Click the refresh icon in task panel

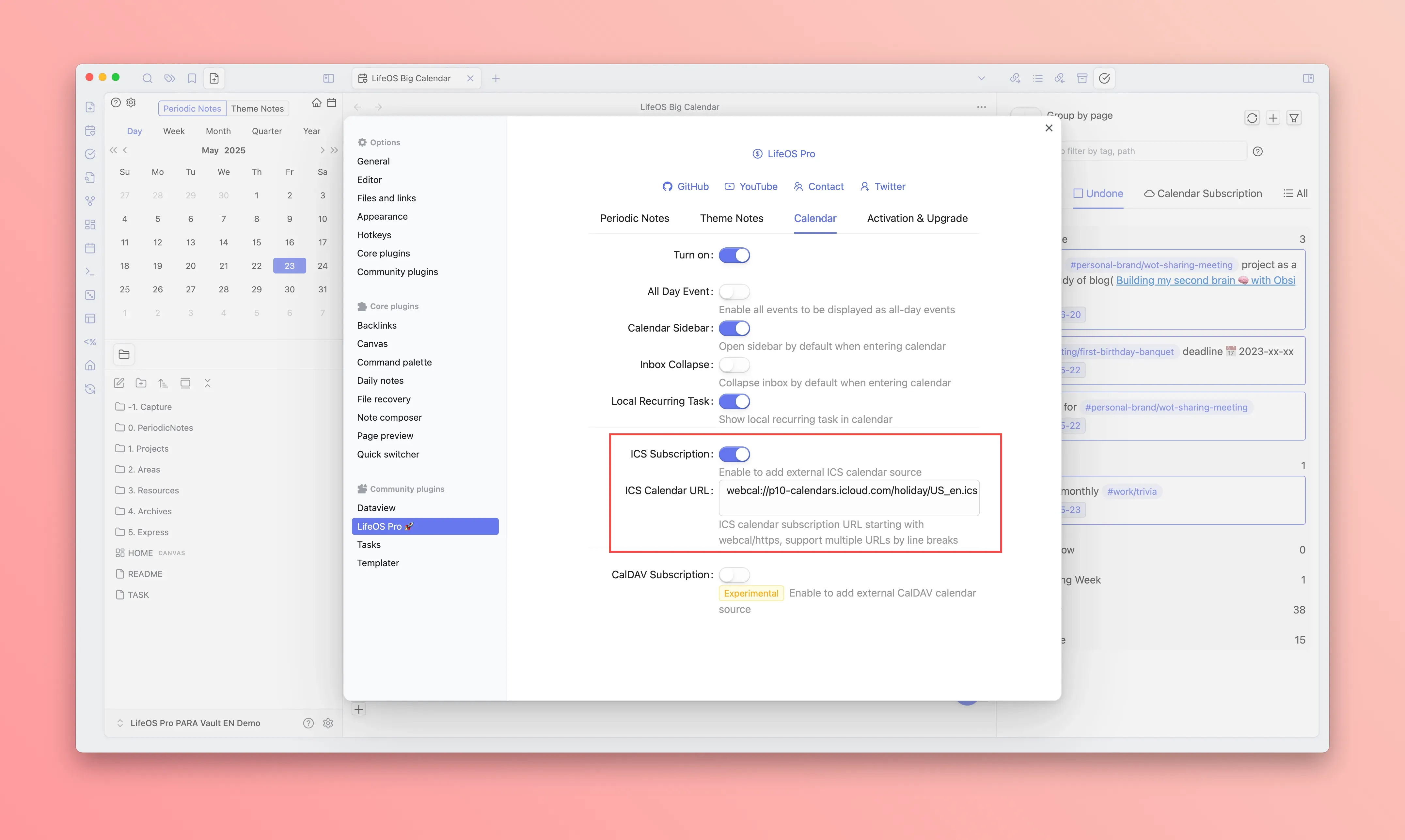(1252, 118)
